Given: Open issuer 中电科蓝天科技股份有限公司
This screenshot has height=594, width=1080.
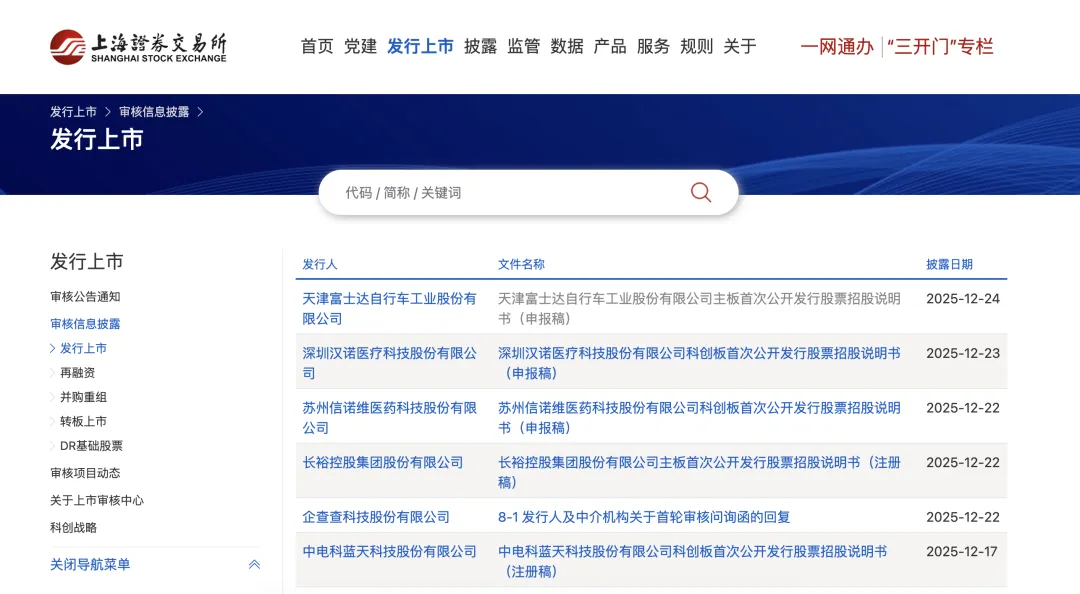Looking at the screenshot, I should [x=389, y=551].
